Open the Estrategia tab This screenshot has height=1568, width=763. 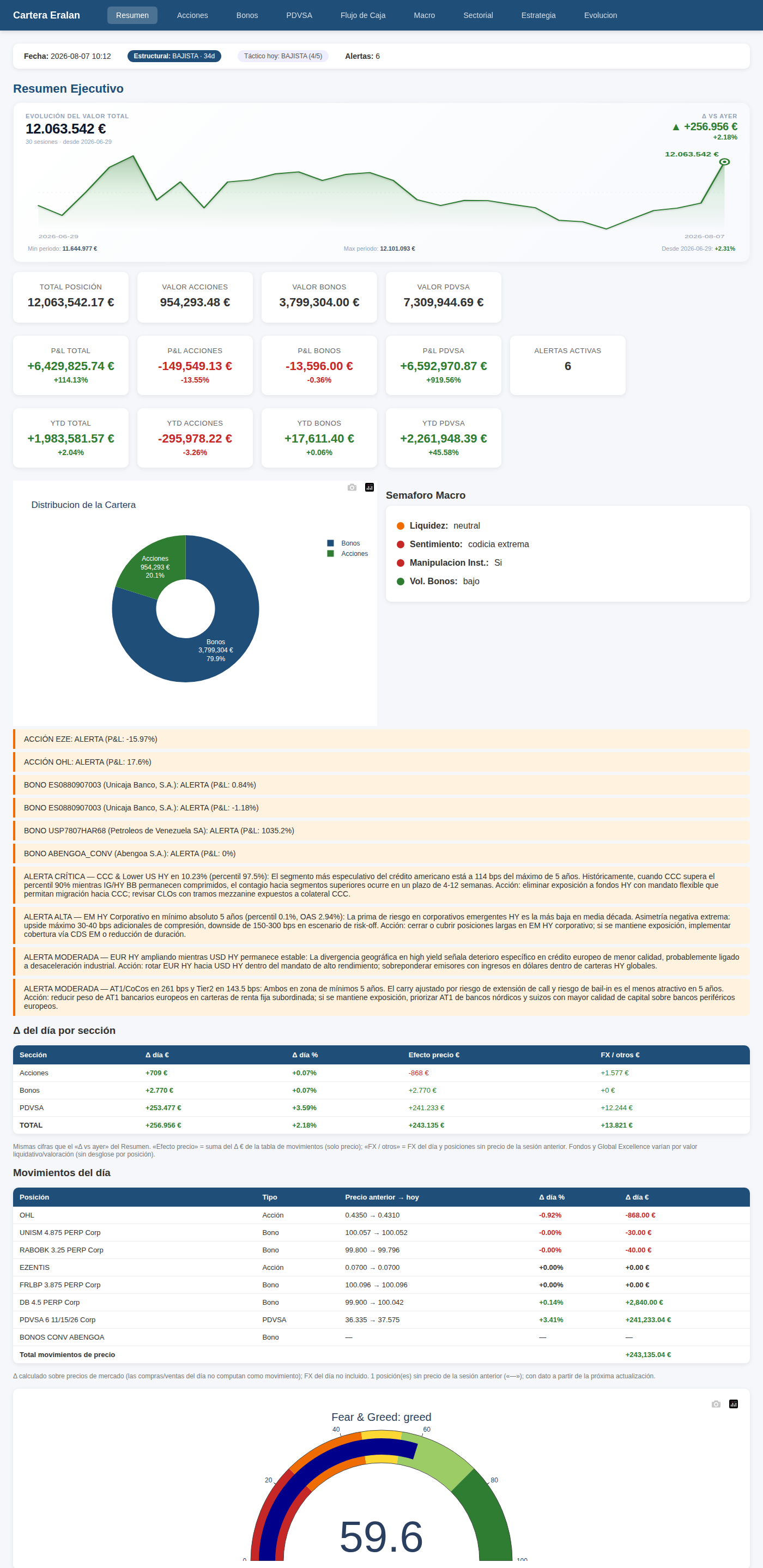point(538,15)
